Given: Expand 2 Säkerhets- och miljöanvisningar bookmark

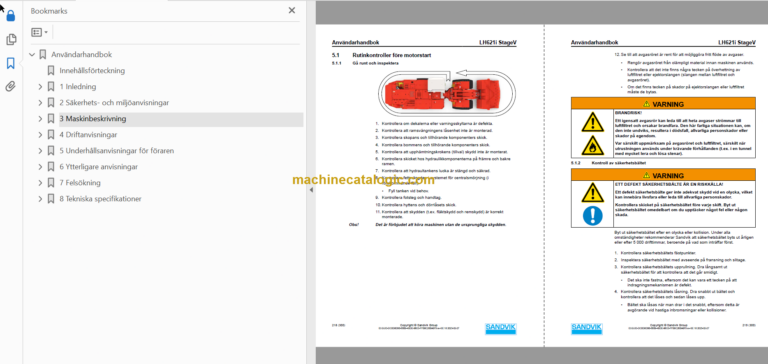Looking at the screenshot, I should point(40,103).
